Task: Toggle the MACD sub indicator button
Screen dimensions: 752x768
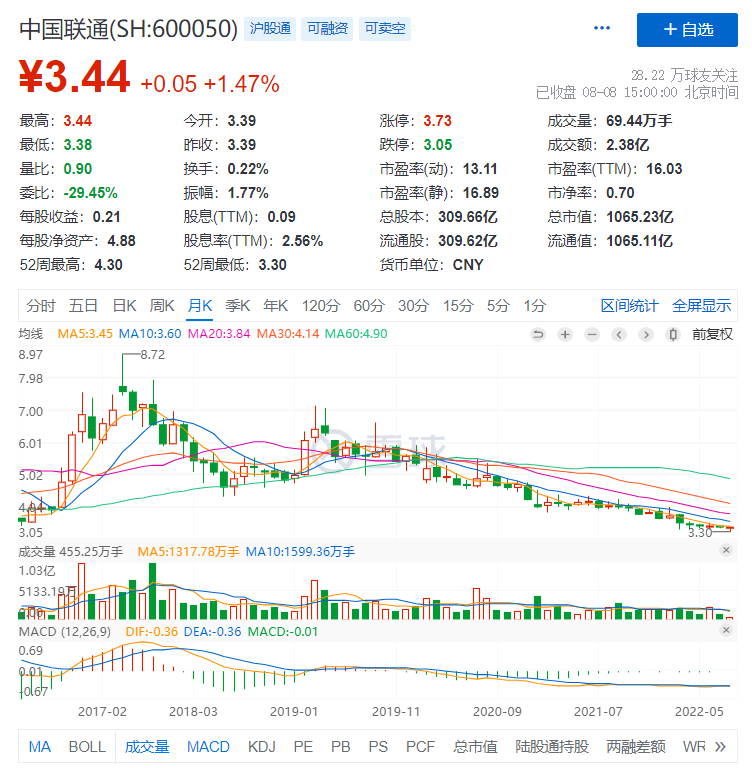Action: pos(208,746)
